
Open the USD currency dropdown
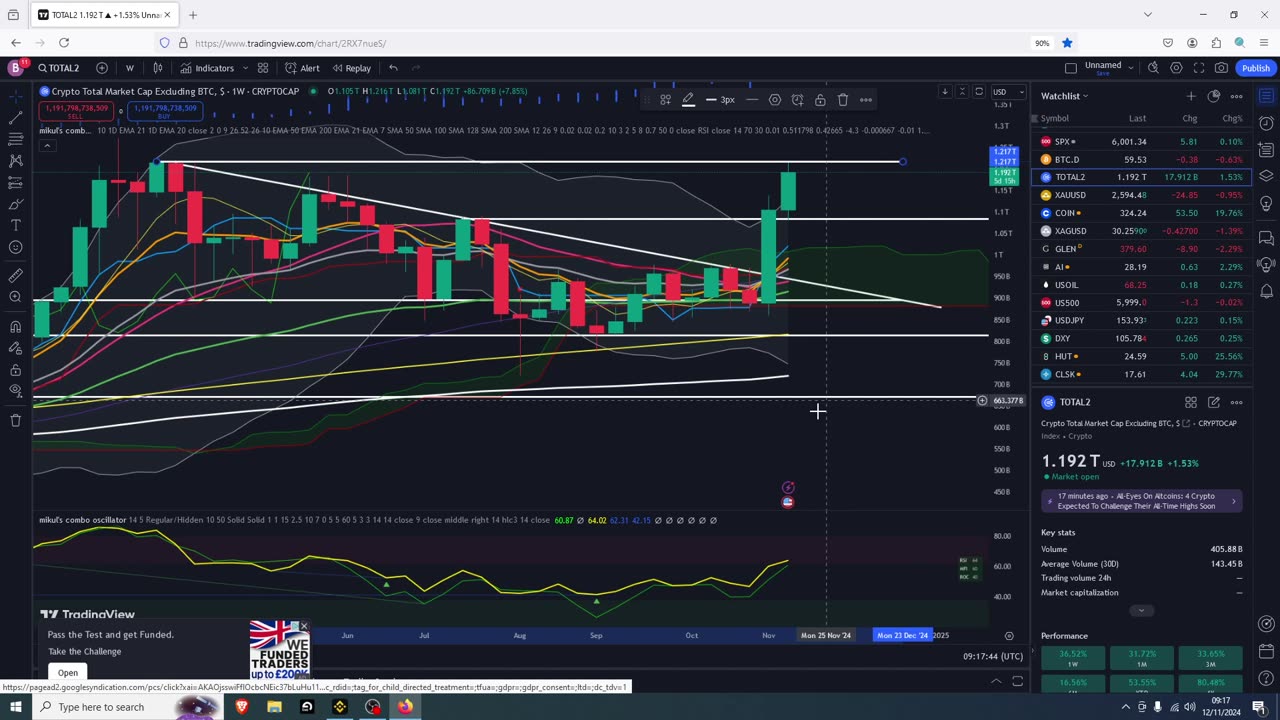[x=1007, y=92]
